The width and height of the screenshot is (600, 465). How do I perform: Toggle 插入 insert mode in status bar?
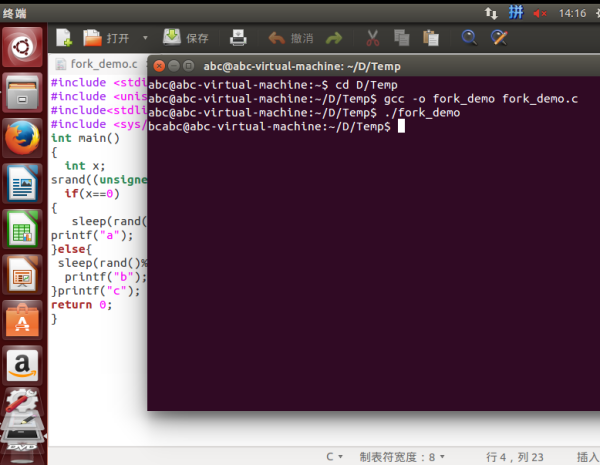click(x=588, y=457)
